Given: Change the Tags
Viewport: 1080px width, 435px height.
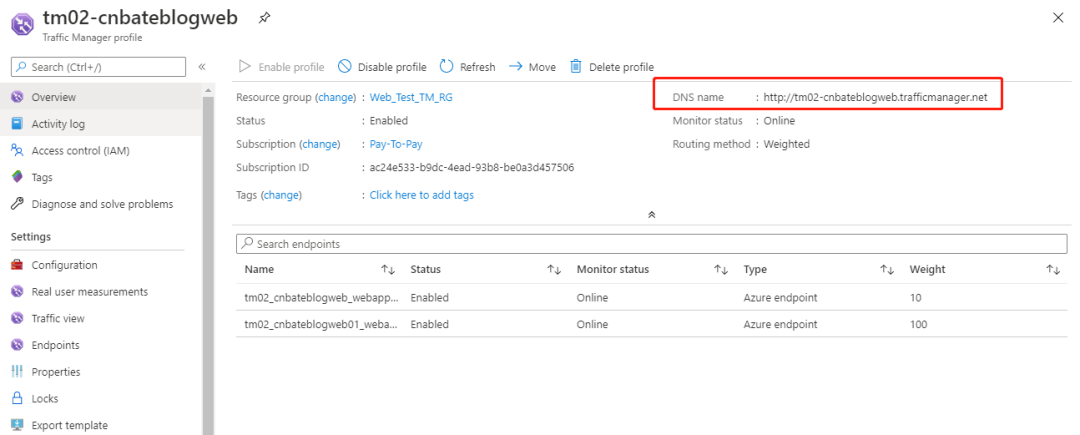Looking at the screenshot, I should [281, 195].
